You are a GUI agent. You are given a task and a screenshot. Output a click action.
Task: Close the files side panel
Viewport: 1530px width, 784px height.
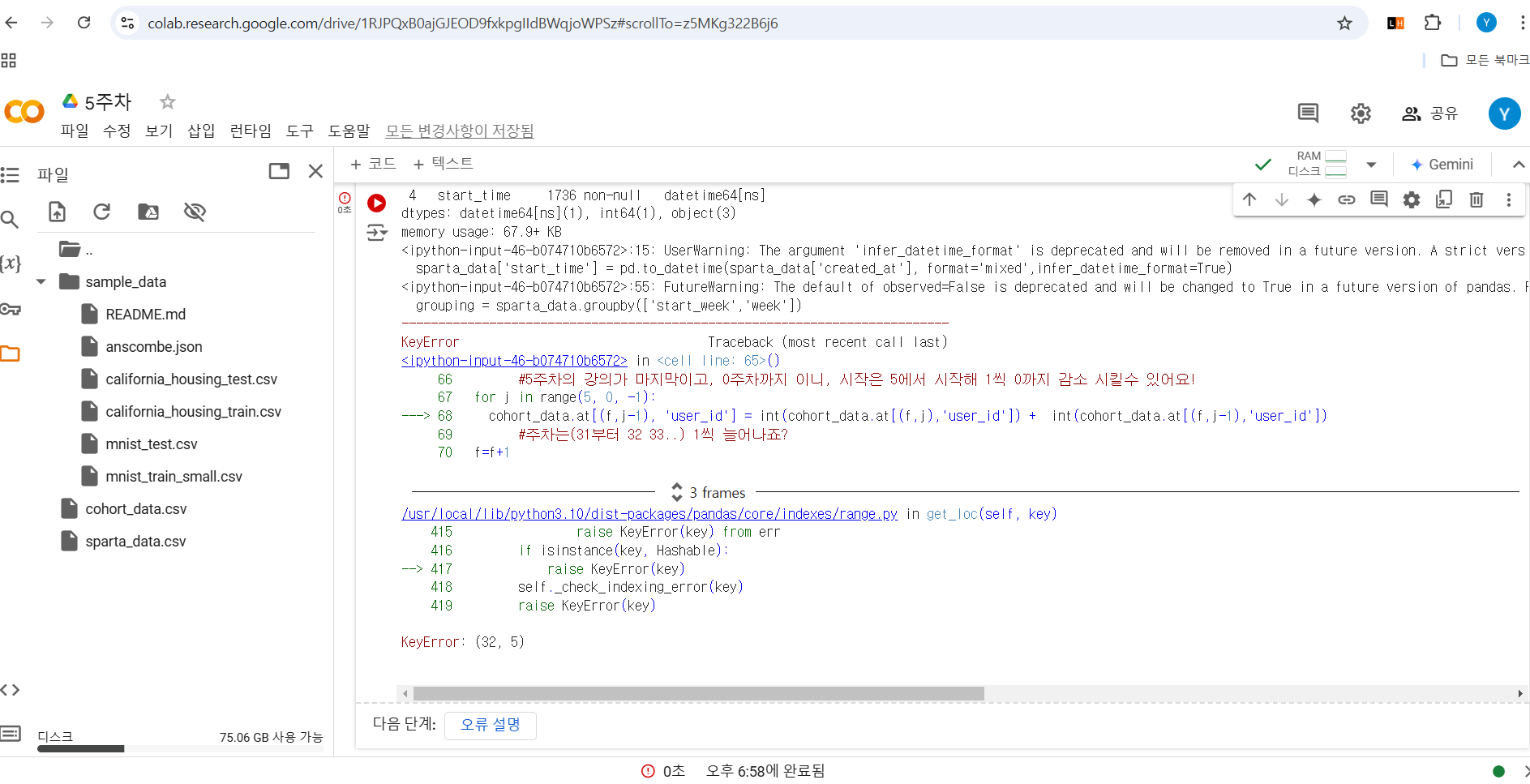click(x=316, y=171)
